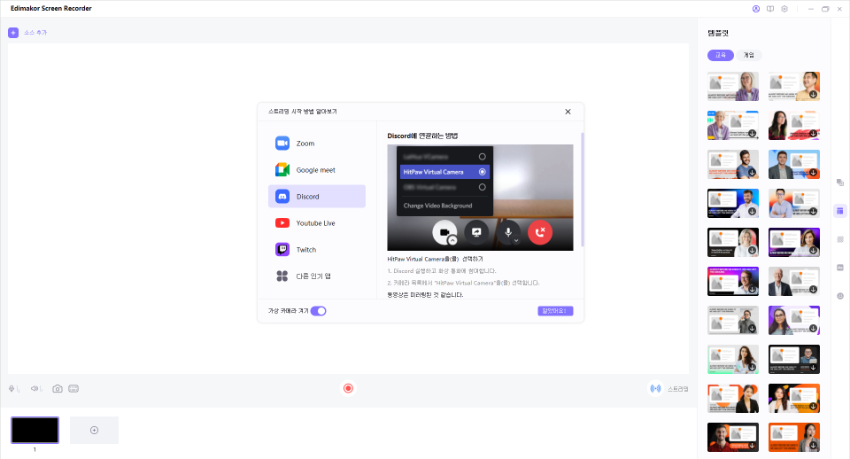850x459 pixels.
Task: Select template with man in glasses, arms crossed
Action: [x=794, y=203]
